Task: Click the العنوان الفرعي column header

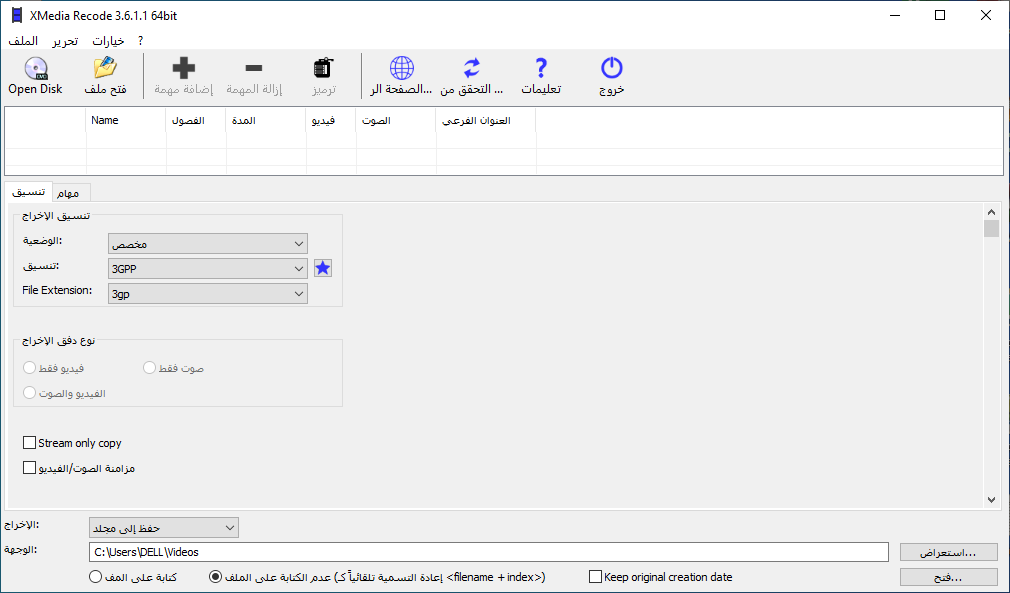Action: point(486,120)
